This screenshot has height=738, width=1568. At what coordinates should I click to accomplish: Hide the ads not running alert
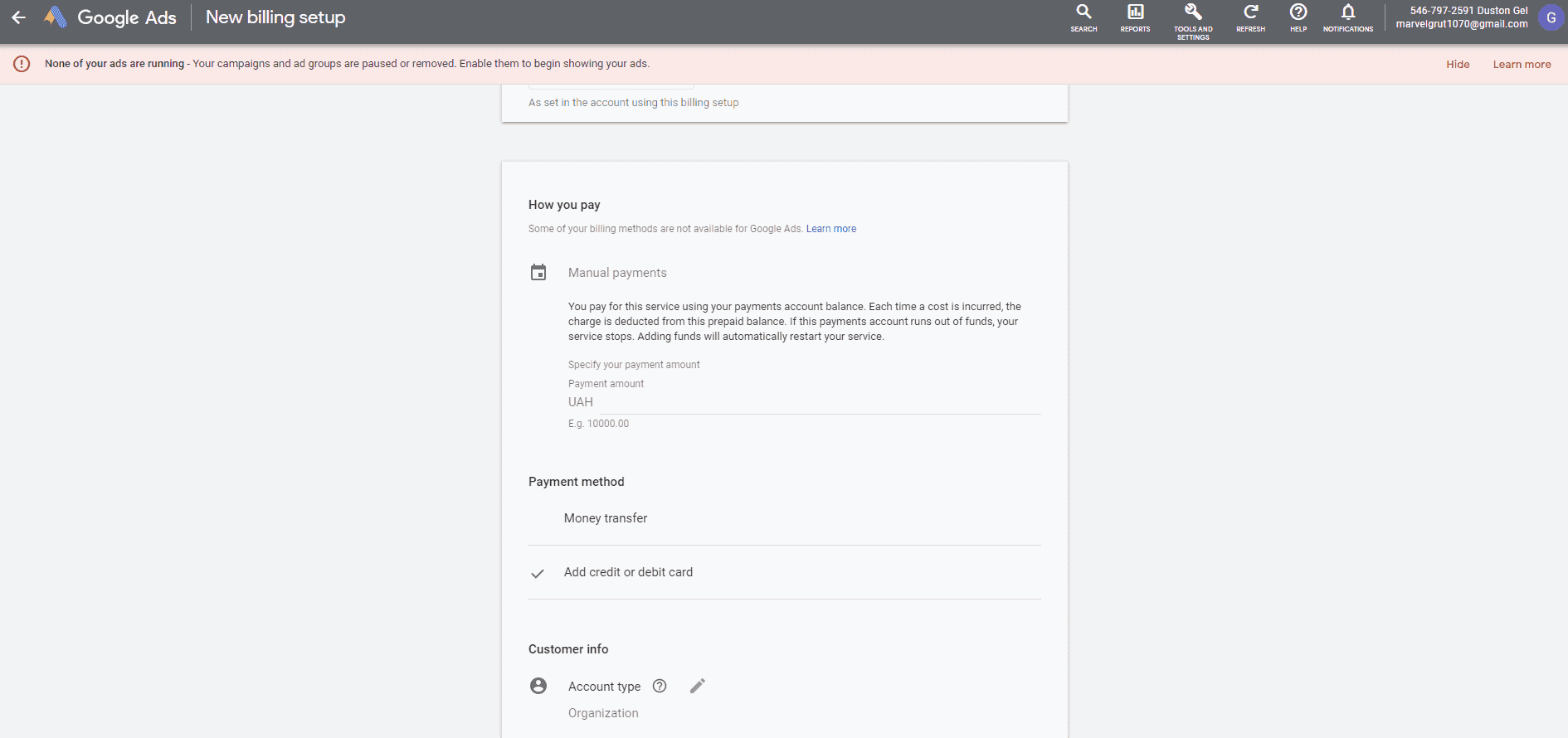click(1458, 65)
